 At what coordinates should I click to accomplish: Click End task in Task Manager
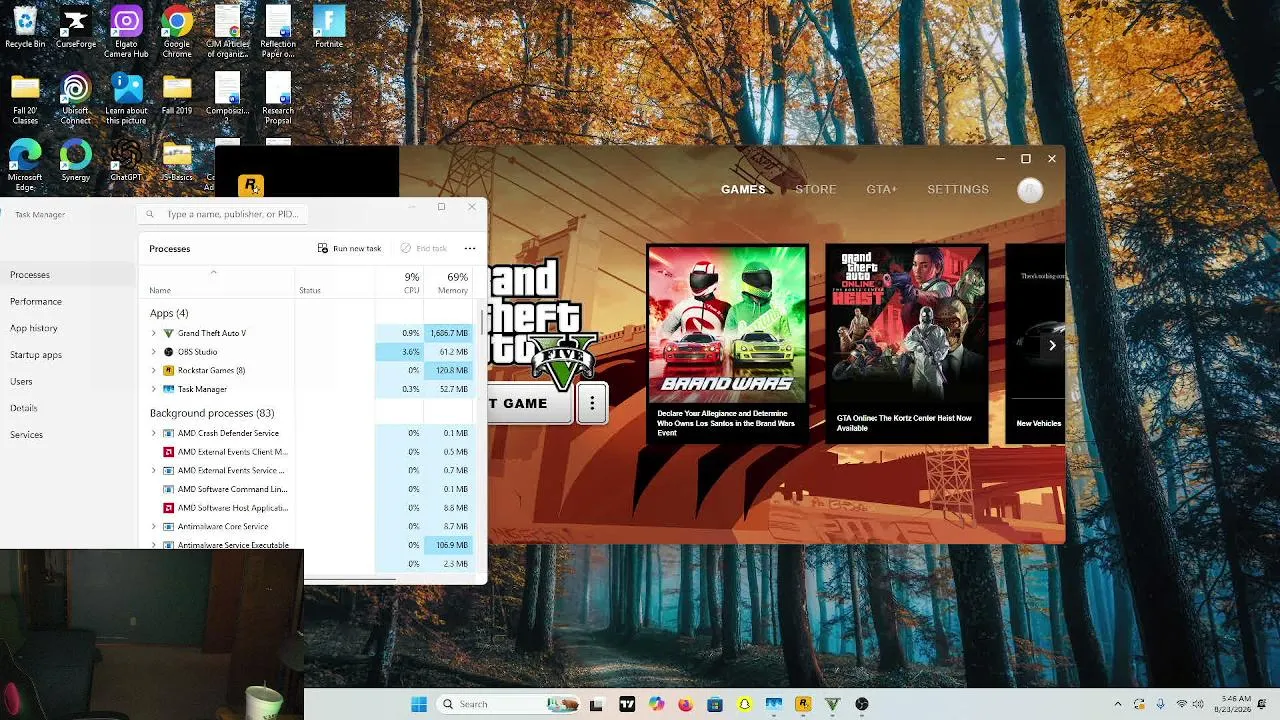point(424,248)
